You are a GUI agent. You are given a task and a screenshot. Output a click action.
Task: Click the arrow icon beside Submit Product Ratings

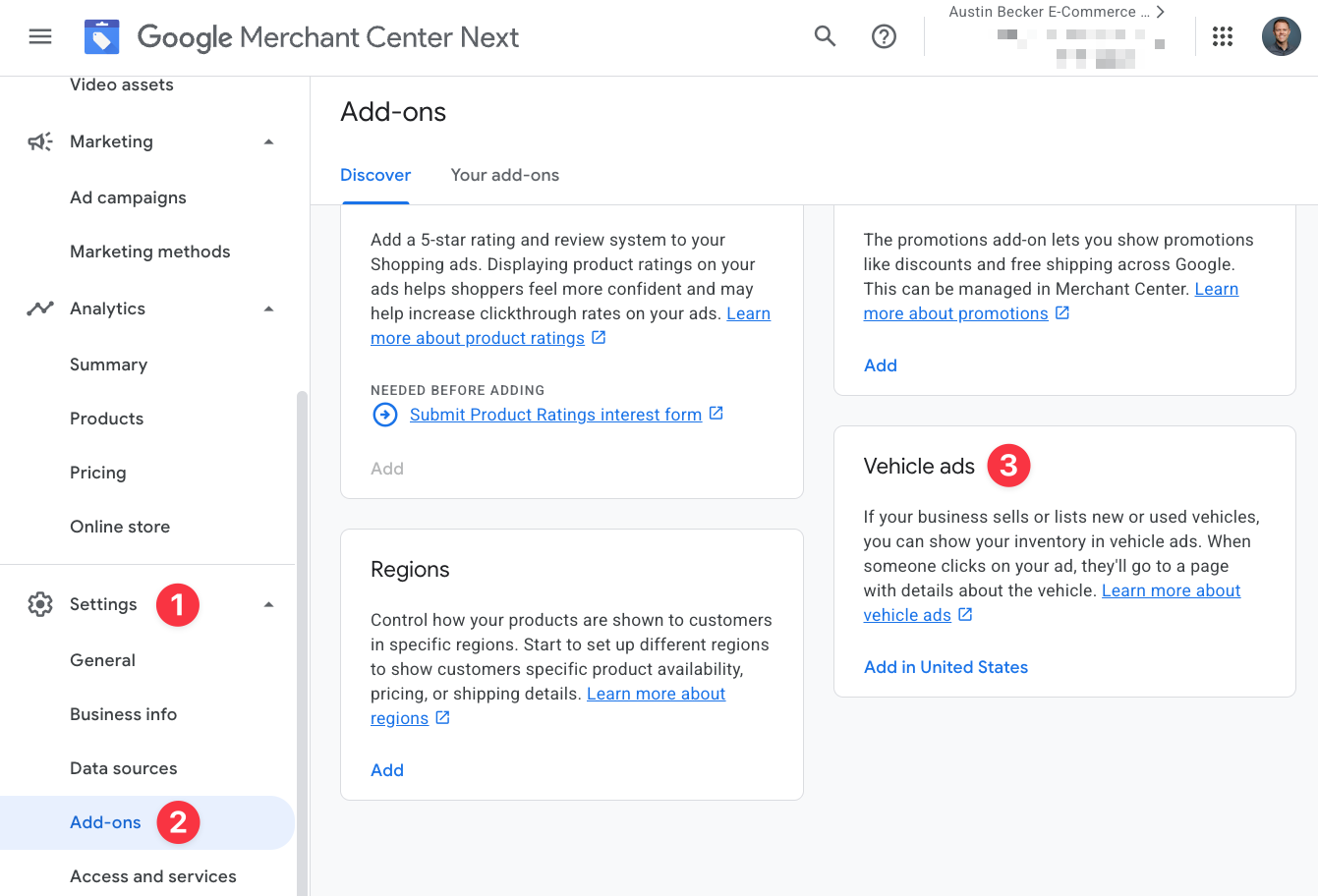(385, 415)
